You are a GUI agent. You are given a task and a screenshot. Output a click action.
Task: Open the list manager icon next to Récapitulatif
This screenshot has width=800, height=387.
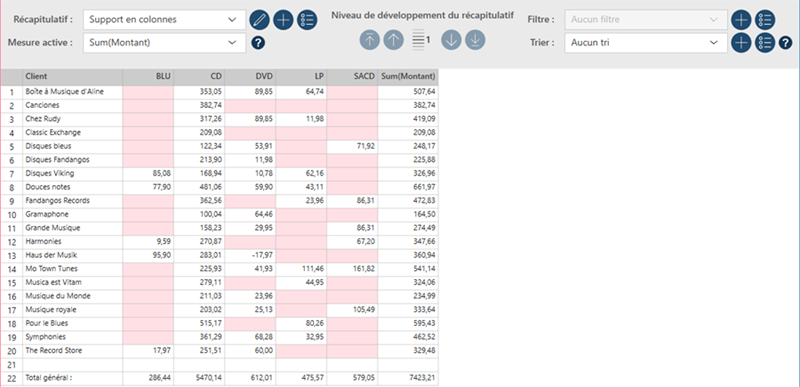click(307, 20)
